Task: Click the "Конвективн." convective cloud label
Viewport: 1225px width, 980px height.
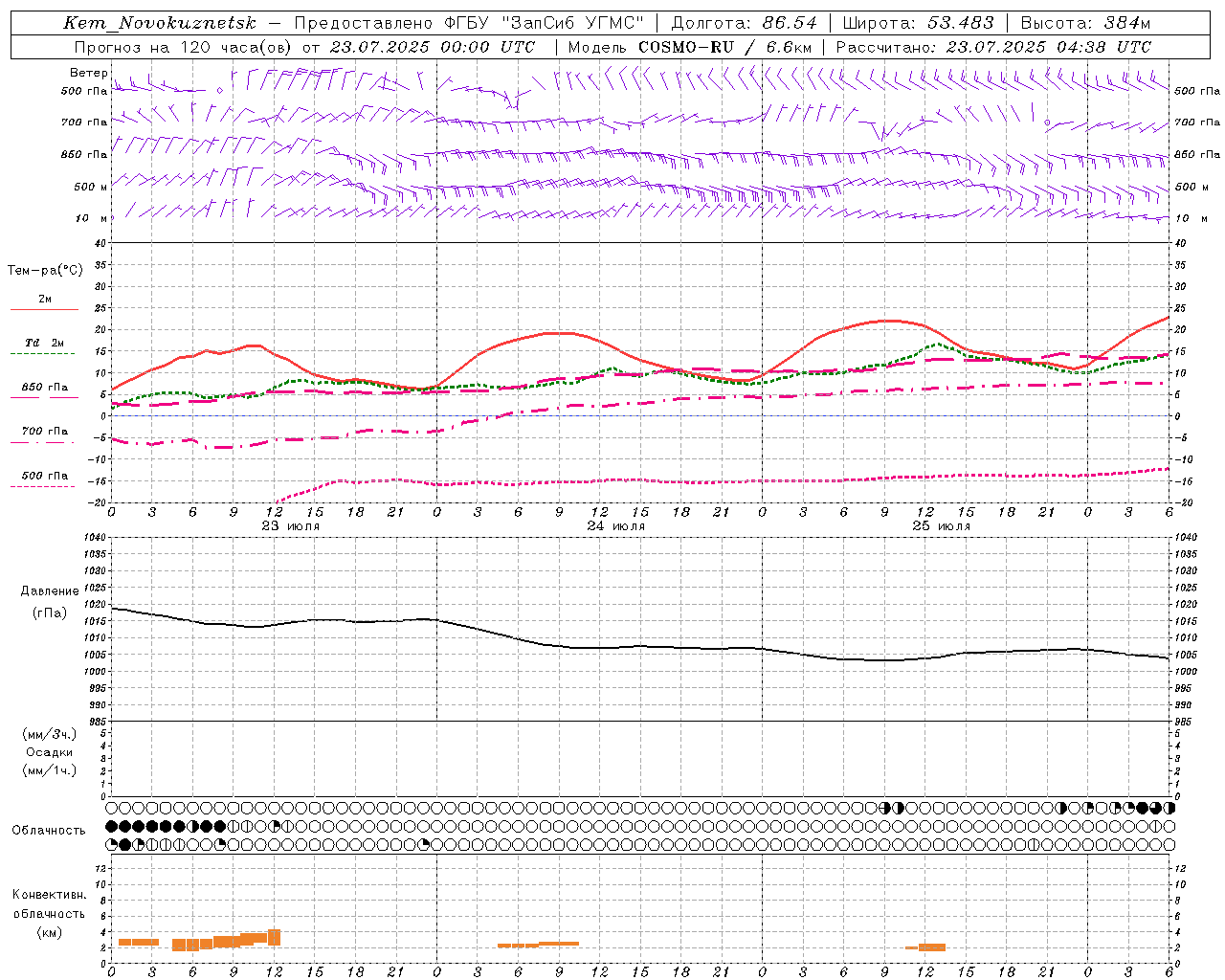Action: tap(49, 895)
